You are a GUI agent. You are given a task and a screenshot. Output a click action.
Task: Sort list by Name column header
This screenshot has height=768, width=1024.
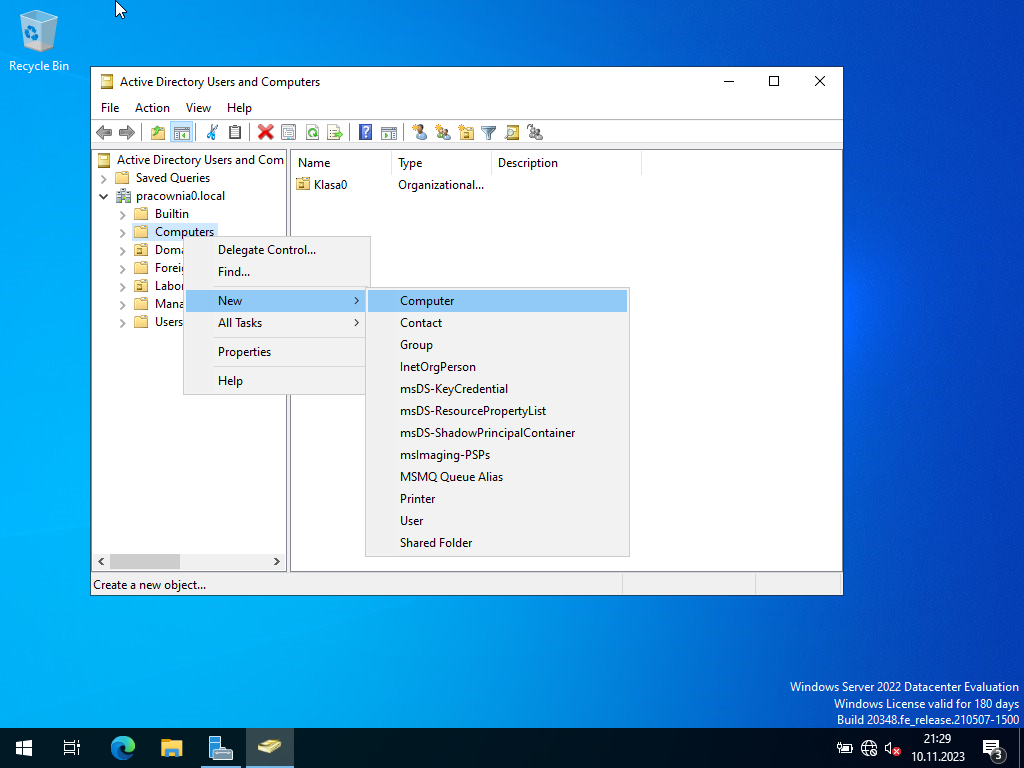click(341, 163)
